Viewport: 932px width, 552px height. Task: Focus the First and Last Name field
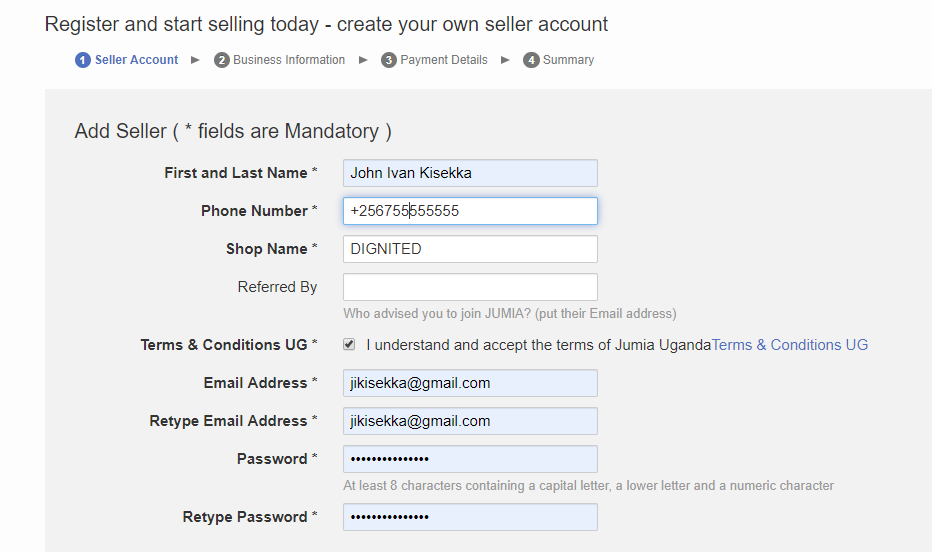(x=470, y=173)
